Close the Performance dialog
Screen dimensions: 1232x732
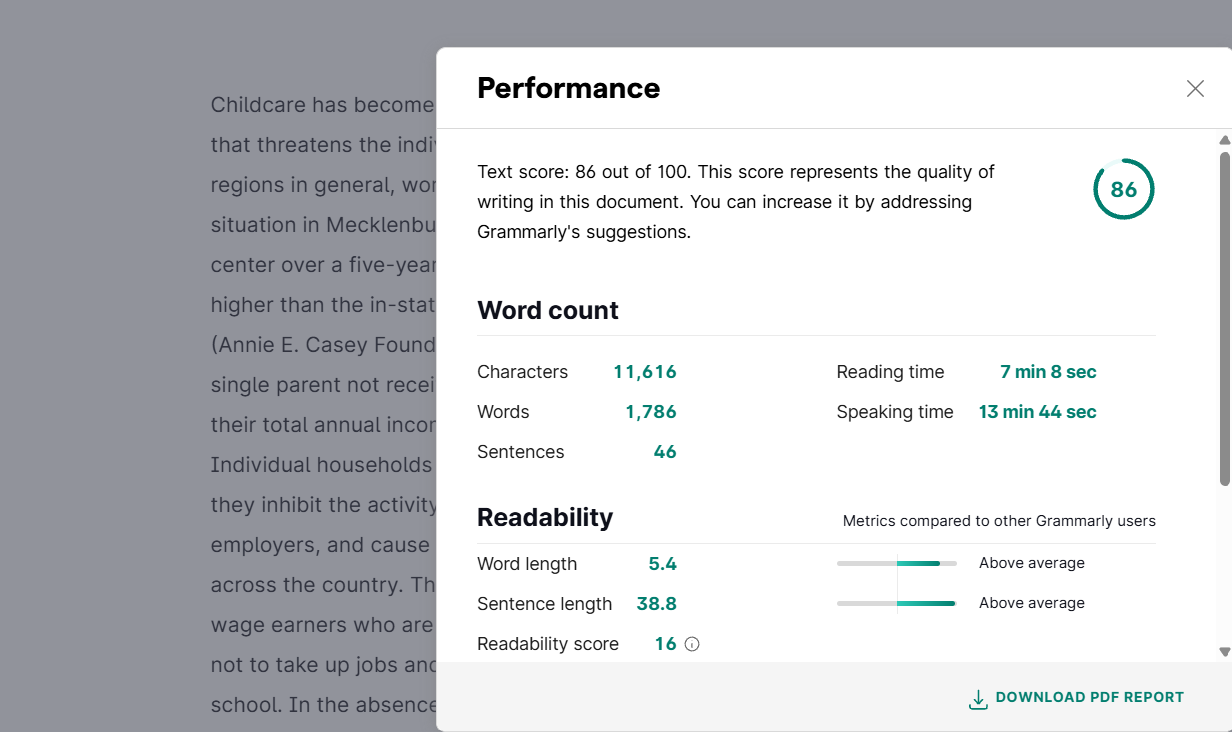pyautogui.click(x=1195, y=88)
